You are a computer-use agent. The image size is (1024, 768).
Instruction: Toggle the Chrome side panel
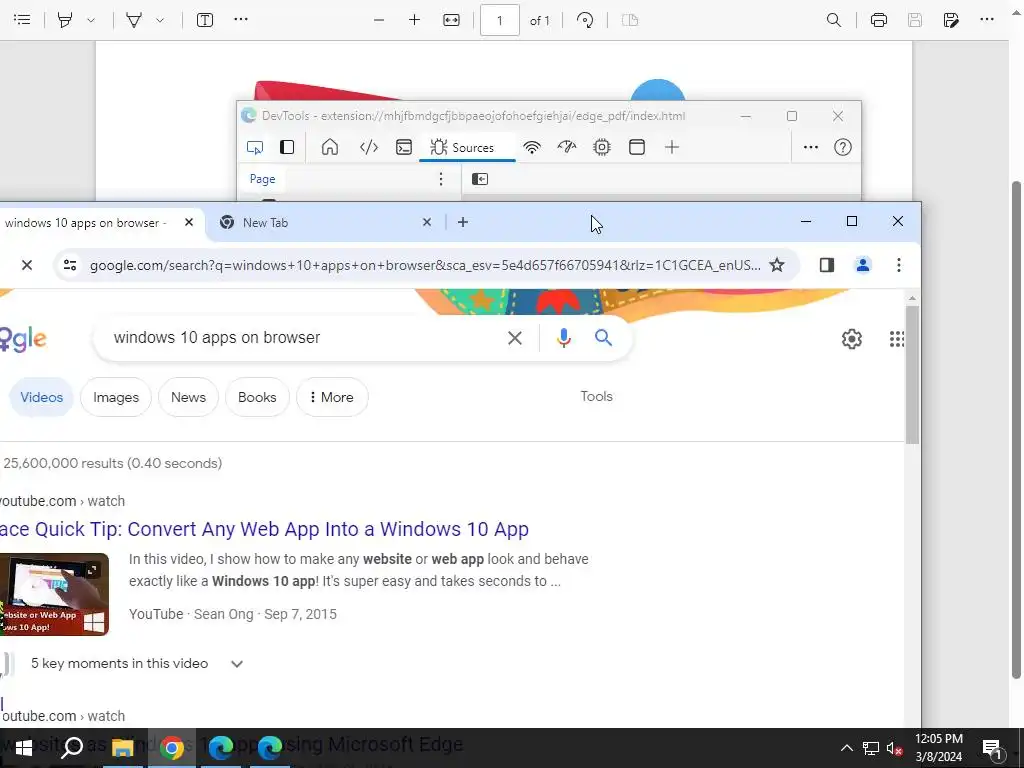pyautogui.click(x=827, y=265)
